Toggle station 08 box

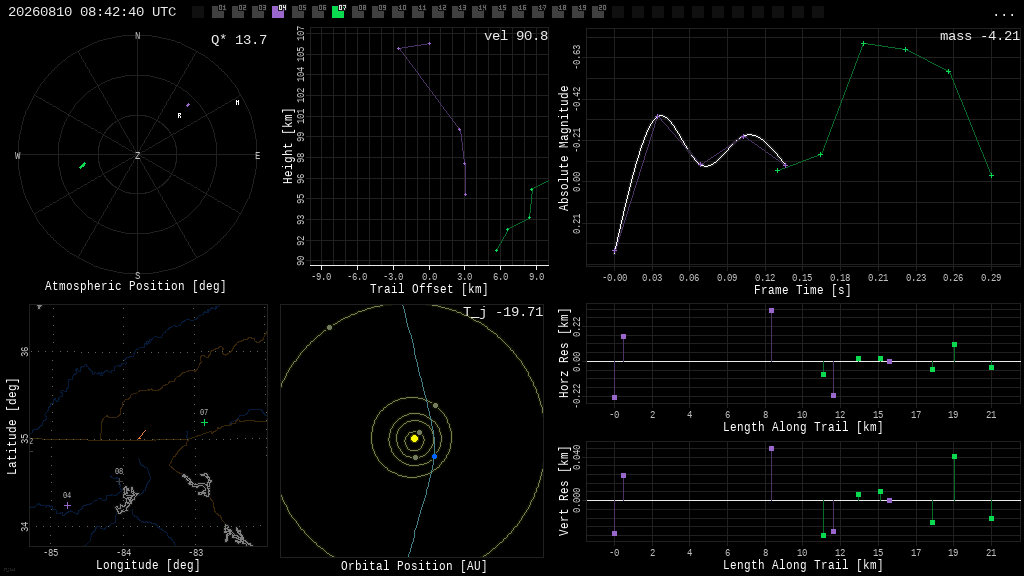[358, 12]
